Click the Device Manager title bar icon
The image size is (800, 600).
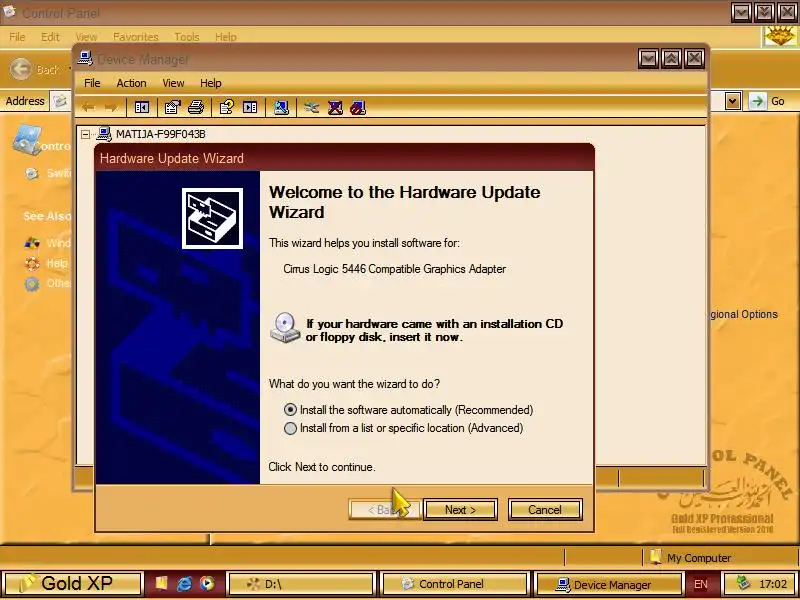click(85, 59)
